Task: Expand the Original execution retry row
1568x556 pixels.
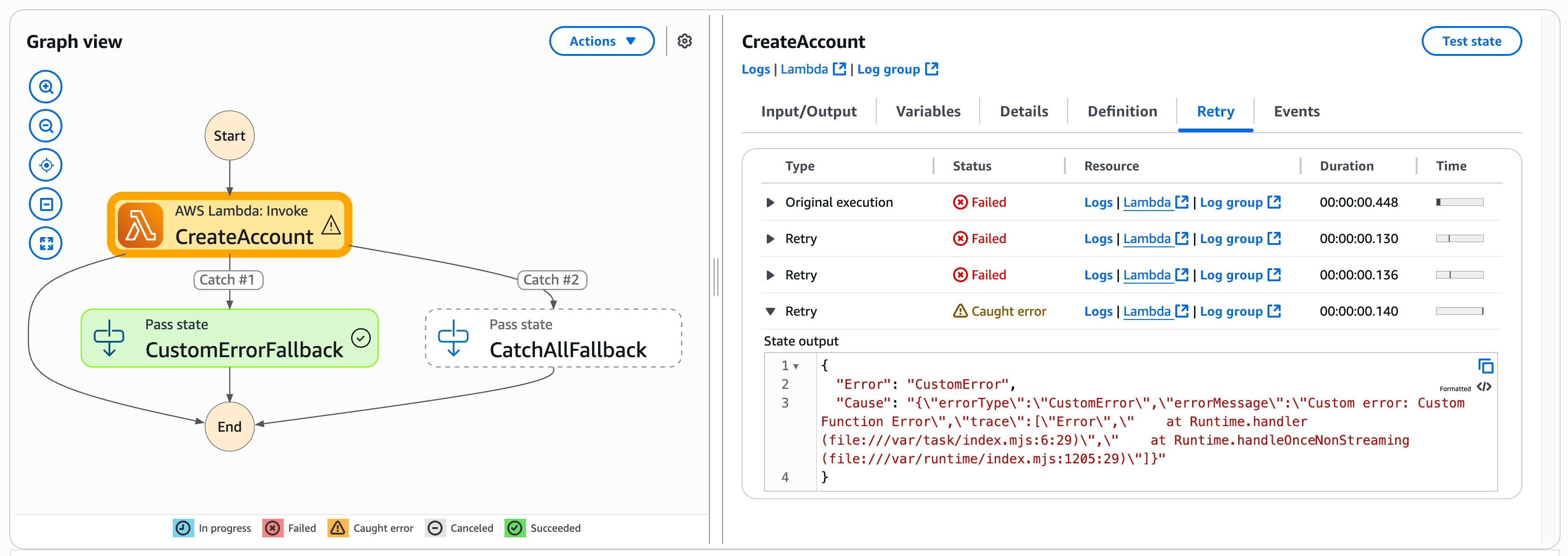Action: pos(770,202)
